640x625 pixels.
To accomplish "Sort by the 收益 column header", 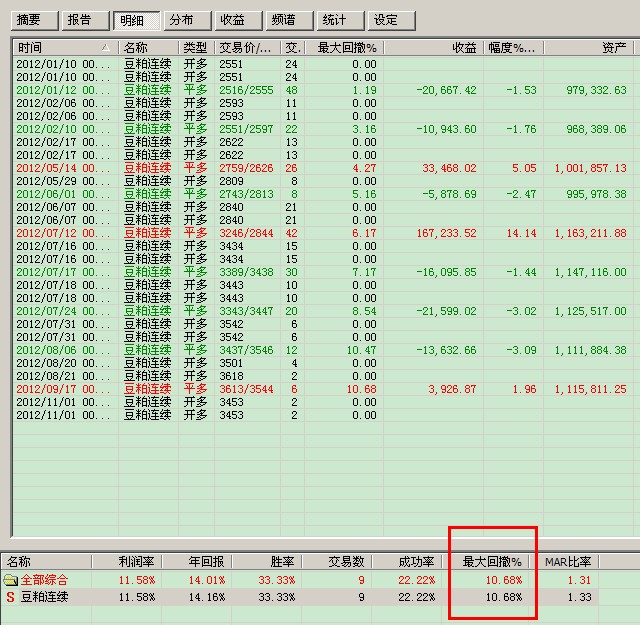I will (434, 48).
